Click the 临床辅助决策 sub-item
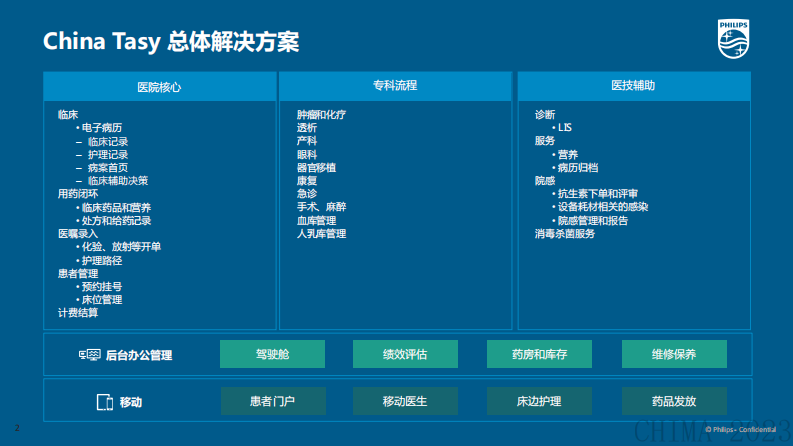The image size is (793, 446). (x=118, y=181)
